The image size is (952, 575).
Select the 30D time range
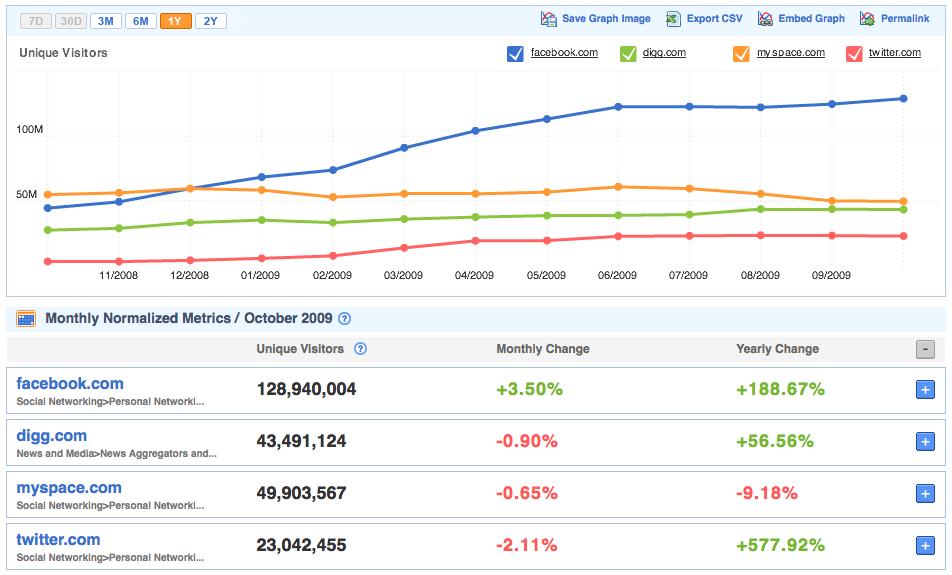tap(71, 21)
